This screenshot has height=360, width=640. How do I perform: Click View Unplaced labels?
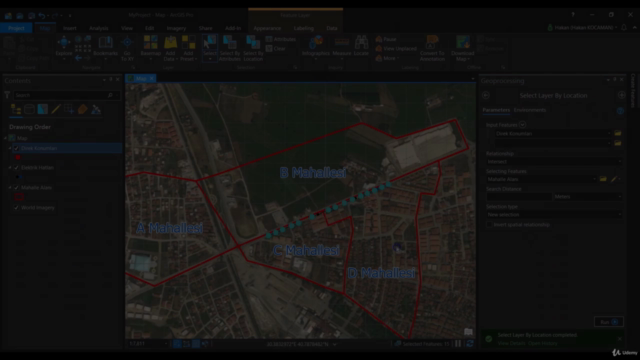tap(396, 49)
